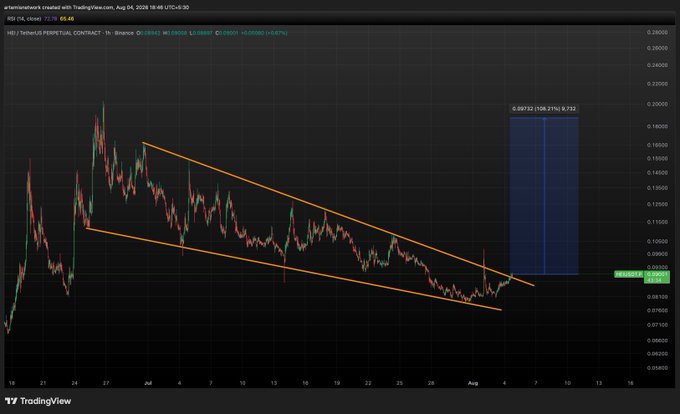Click the vertical center line of the blue measurement
680x414 pixels.
tap(544, 196)
